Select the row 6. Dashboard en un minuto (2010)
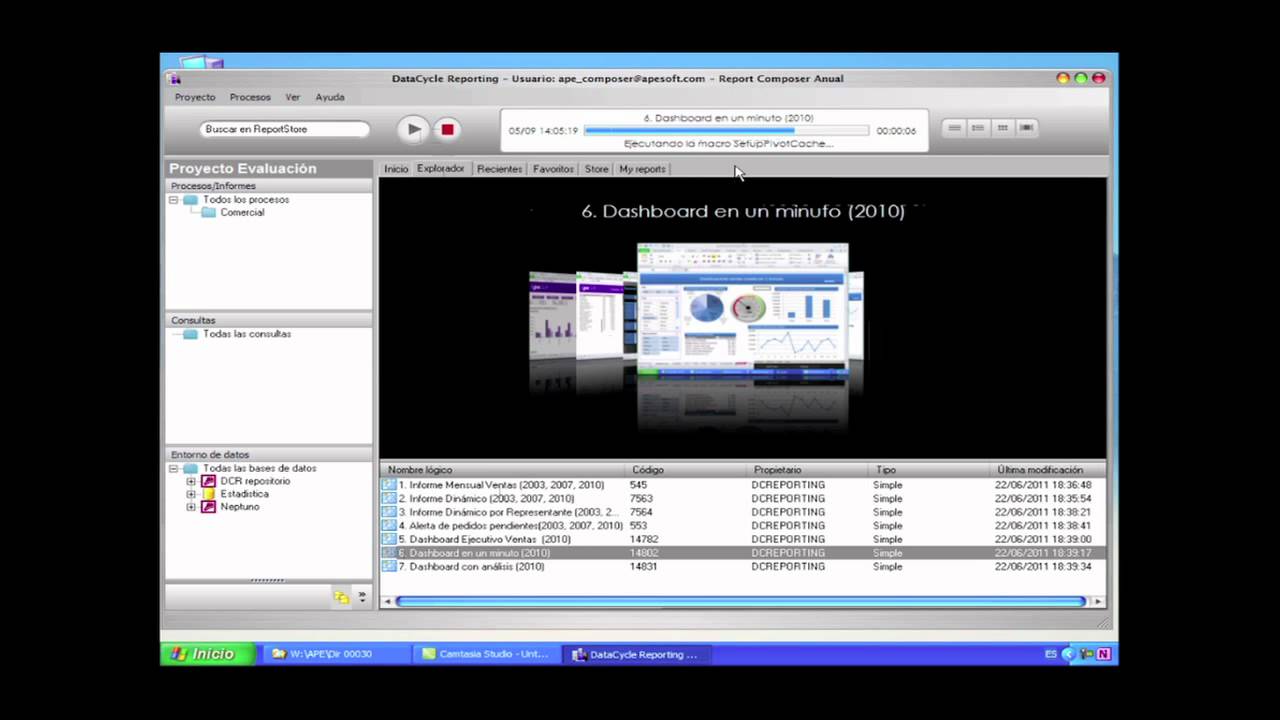 (742, 553)
